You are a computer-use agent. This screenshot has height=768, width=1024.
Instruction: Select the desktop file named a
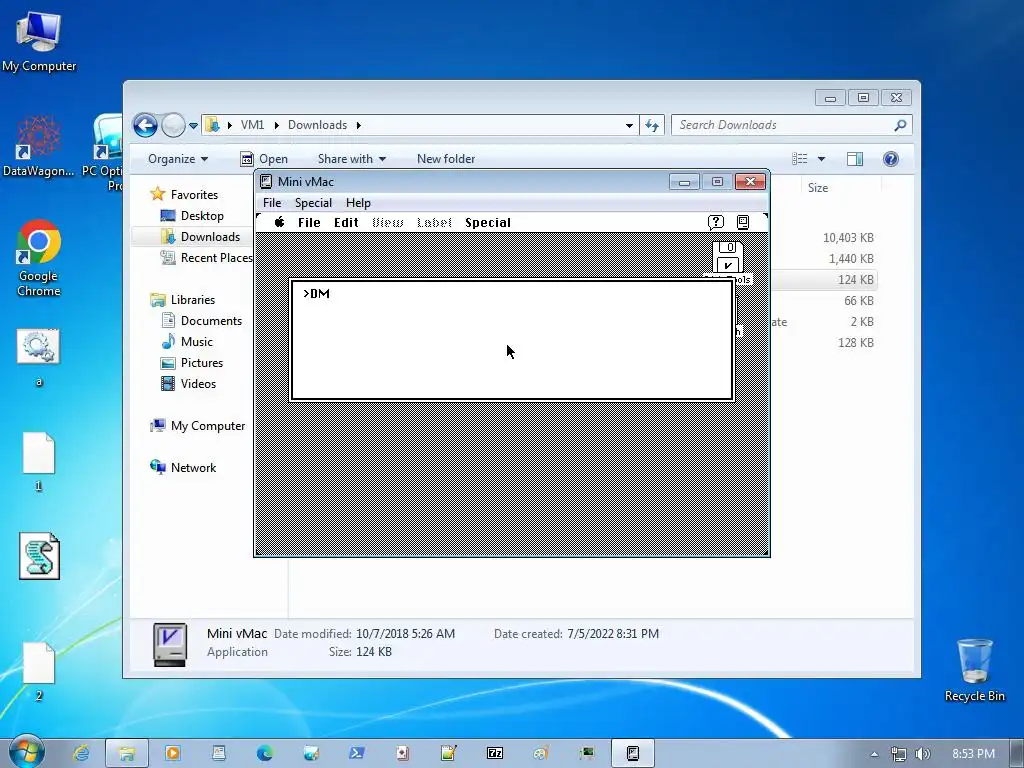(39, 357)
